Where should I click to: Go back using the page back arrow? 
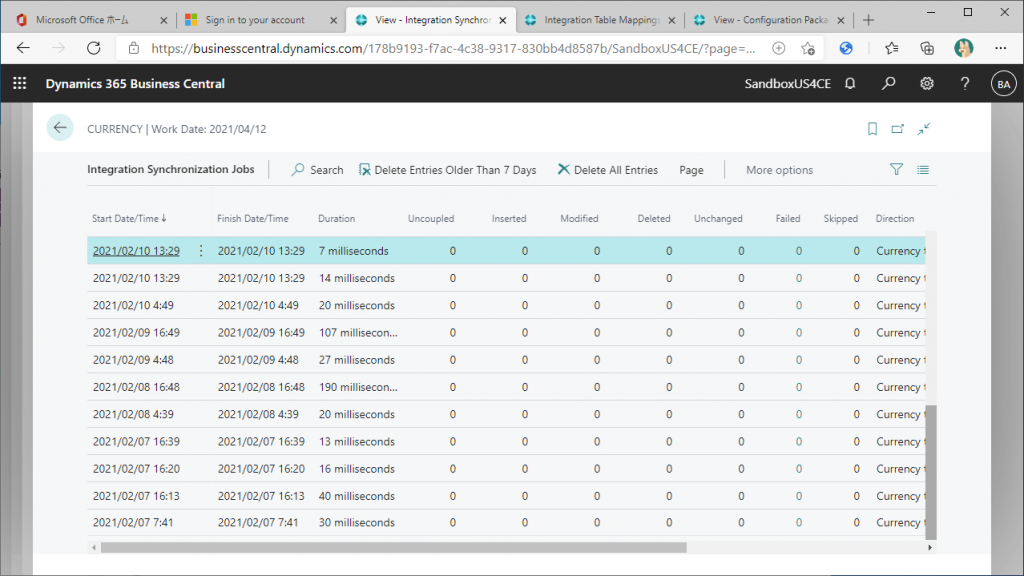coord(60,128)
